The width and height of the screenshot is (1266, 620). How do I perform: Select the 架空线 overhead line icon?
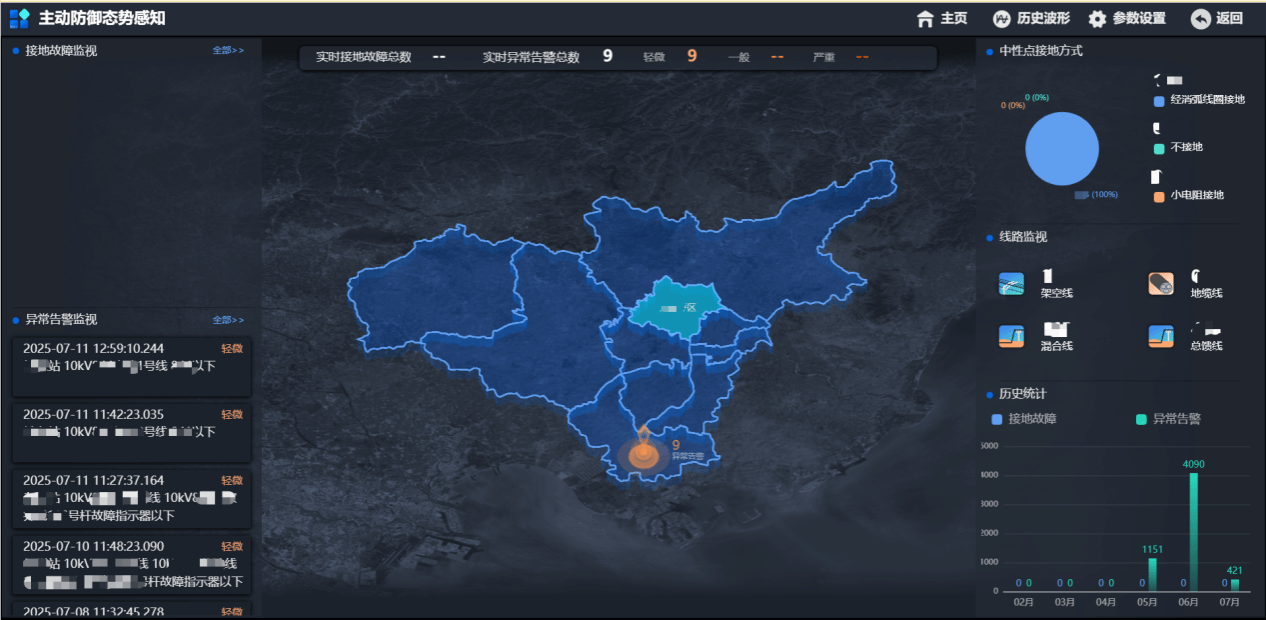click(x=1011, y=284)
